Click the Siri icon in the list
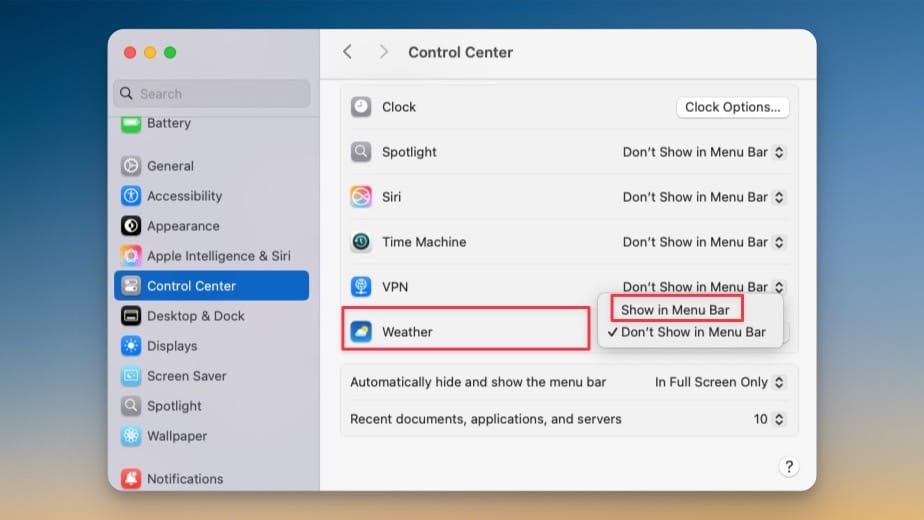Viewport: 924px width, 520px height. click(361, 197)
